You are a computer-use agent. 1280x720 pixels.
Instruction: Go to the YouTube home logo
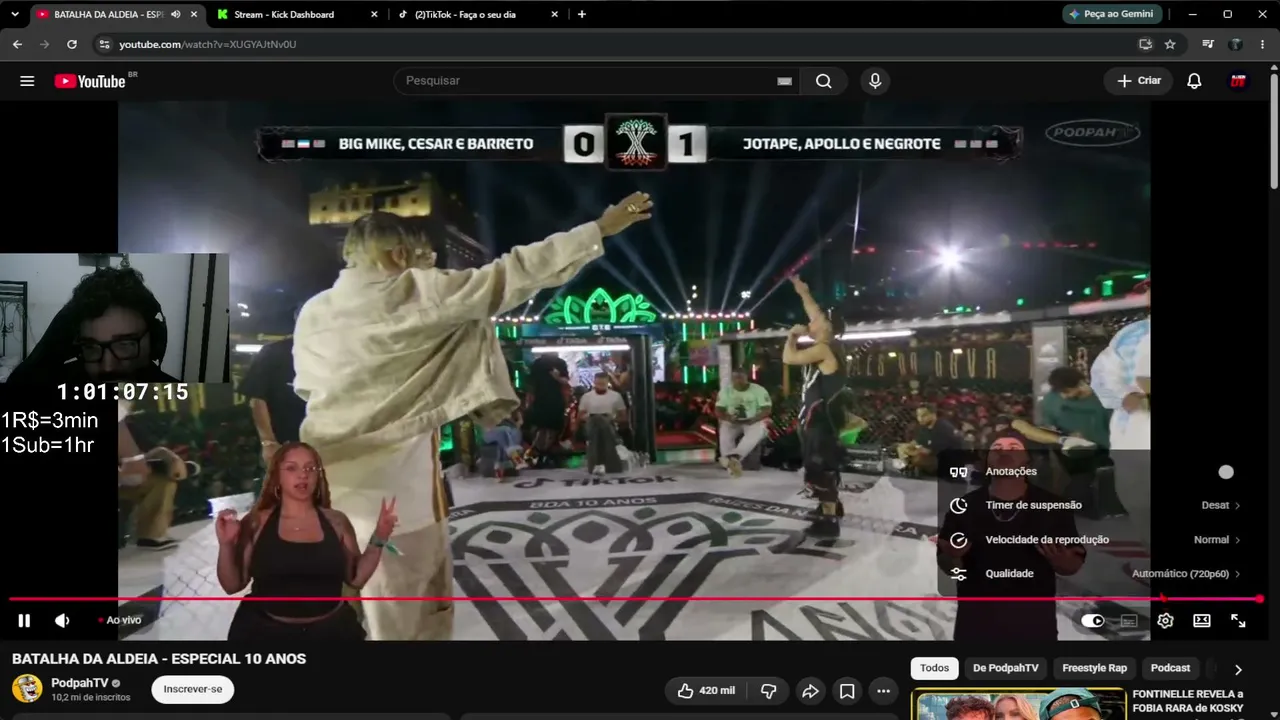pyautogui.click(x=90, y=81)
